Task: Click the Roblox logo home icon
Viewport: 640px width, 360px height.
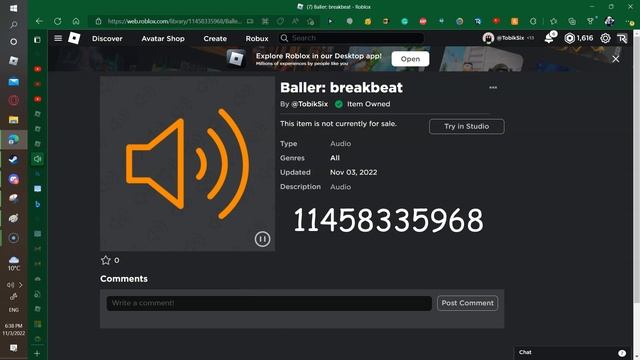Action: click(74, 38)
